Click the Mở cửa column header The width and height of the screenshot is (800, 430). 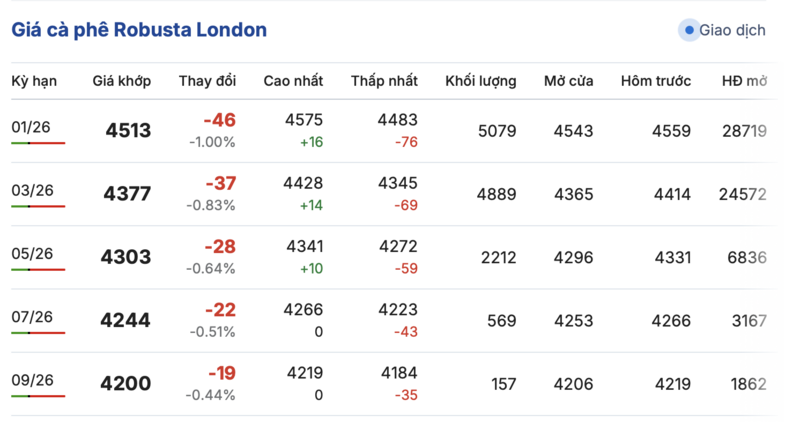pyautogui.click(x=569, y=81)
